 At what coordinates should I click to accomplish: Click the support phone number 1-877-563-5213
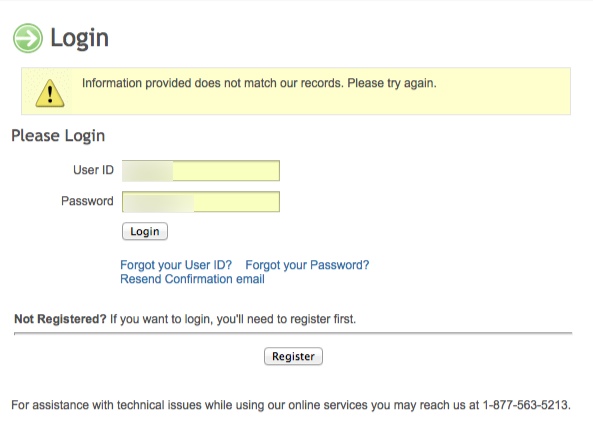coord(525,405)
